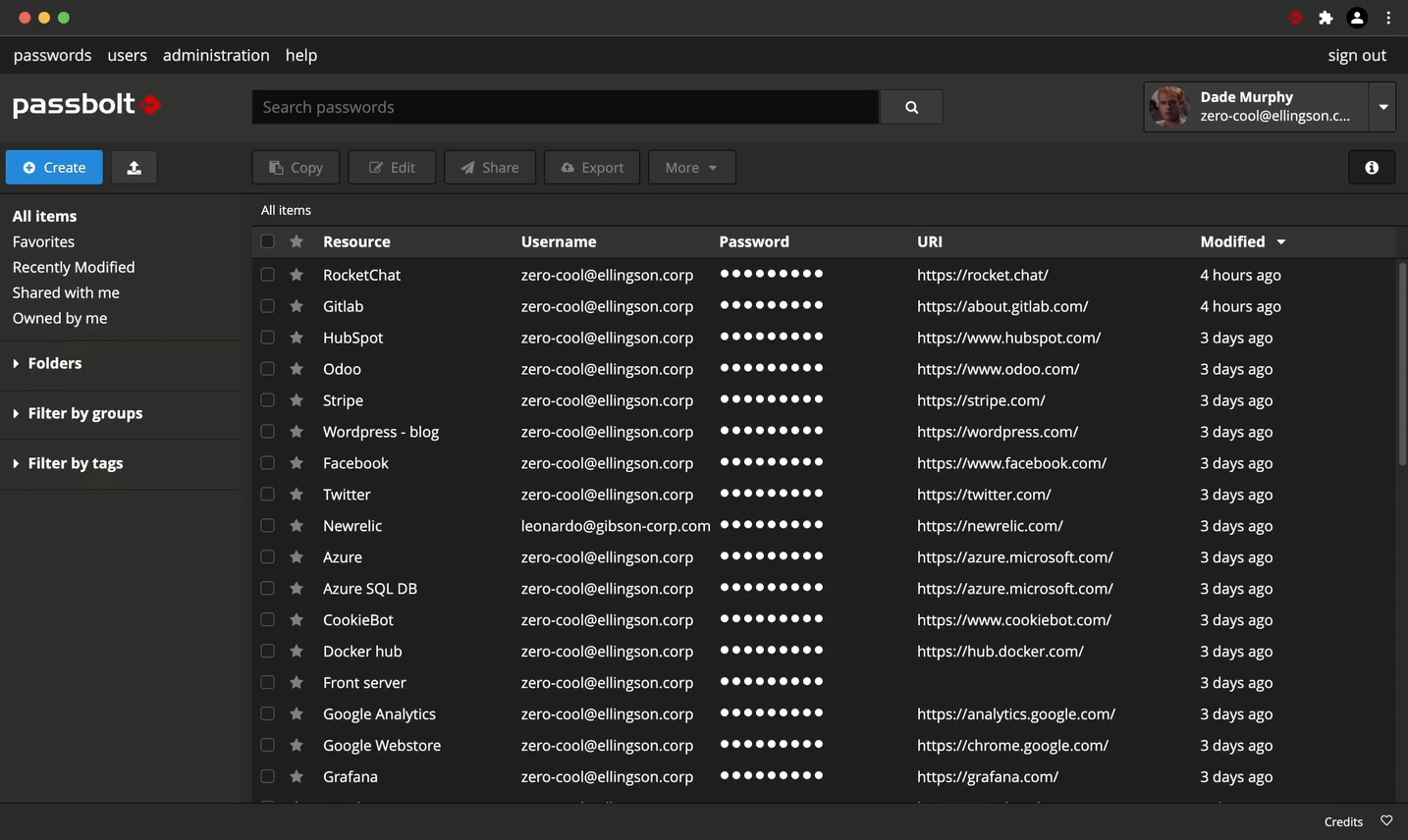The height and width of the screenshot is (840, 1408).
Task: Click the heart icon near Credits
Action: (x=1386, y=821)
